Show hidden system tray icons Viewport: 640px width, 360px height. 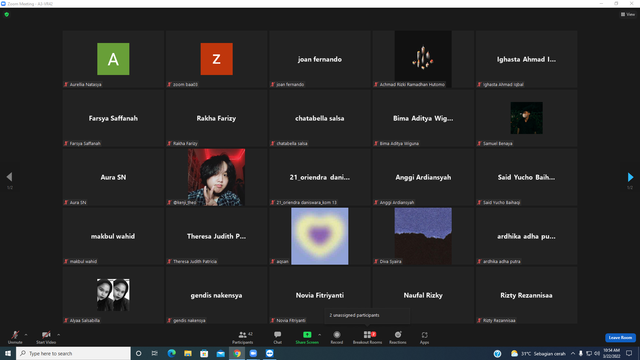point(573,353)
